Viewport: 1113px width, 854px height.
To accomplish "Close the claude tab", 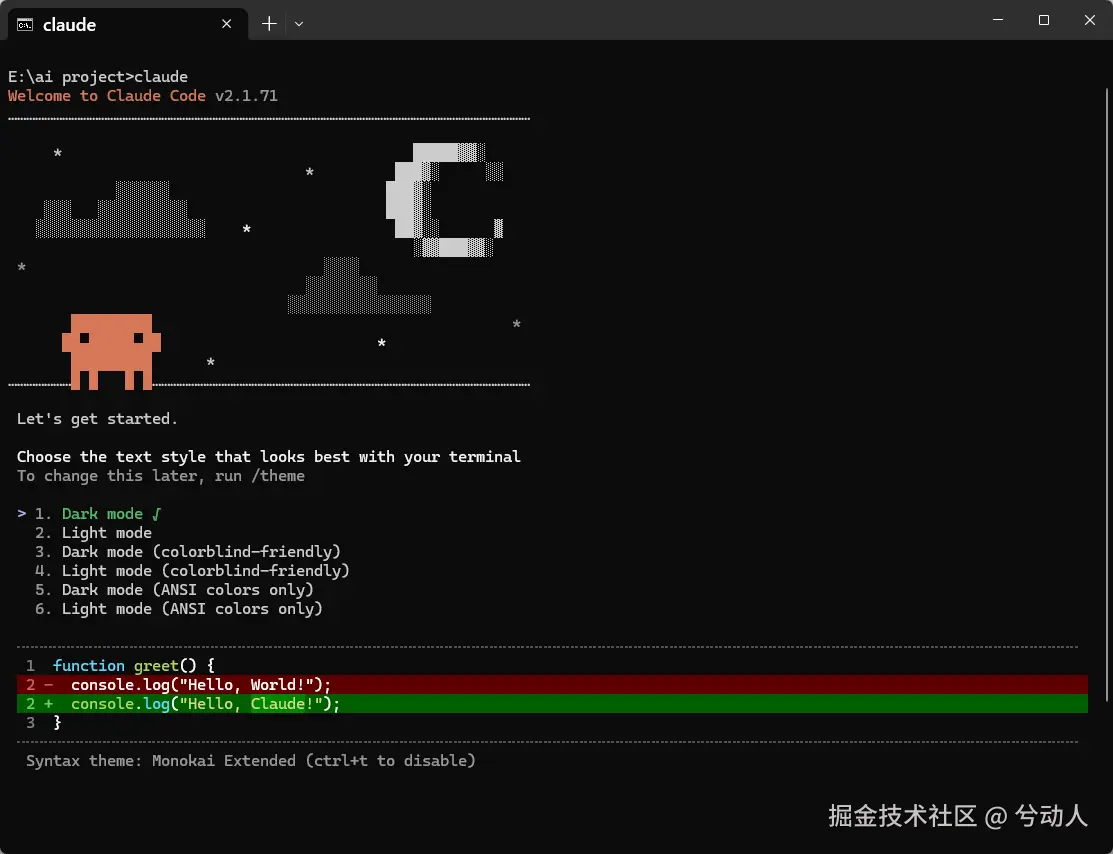I will [226, 24].
